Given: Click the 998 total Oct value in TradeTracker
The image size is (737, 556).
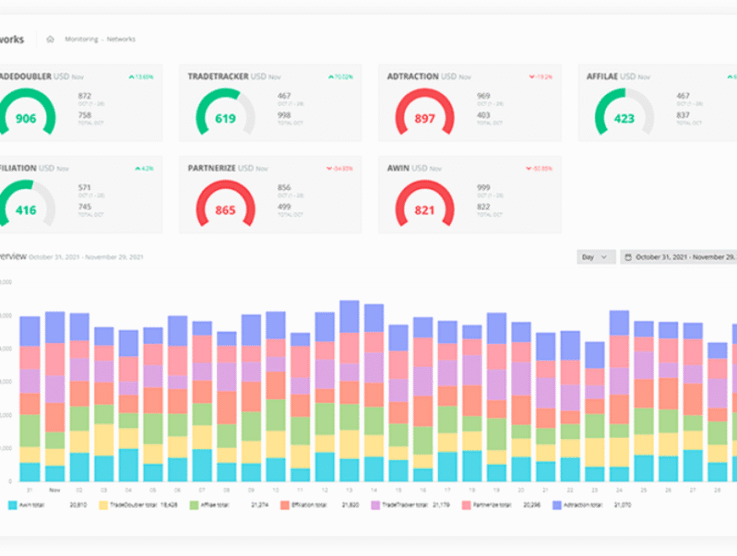Looking at the screenshot, I should pyautogui.click(x=284, y=115).
